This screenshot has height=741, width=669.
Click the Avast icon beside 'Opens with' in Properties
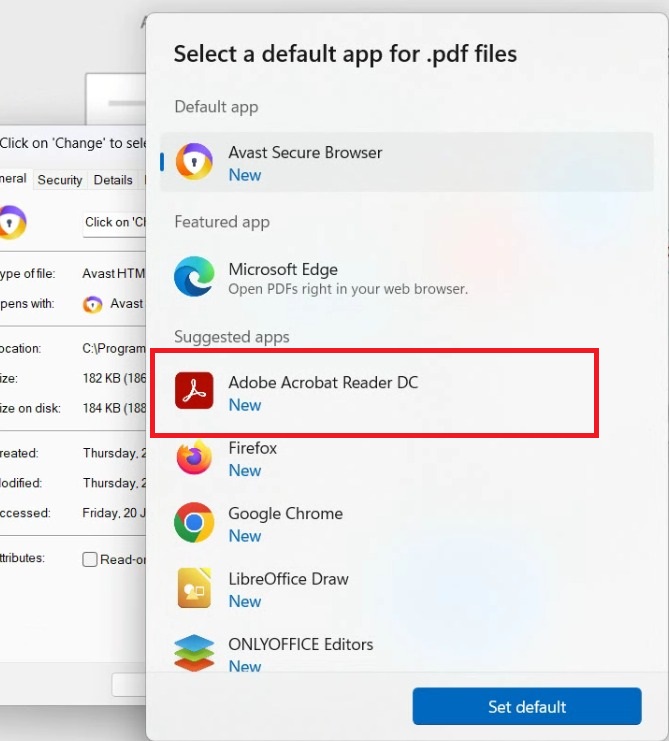[93, 304]
